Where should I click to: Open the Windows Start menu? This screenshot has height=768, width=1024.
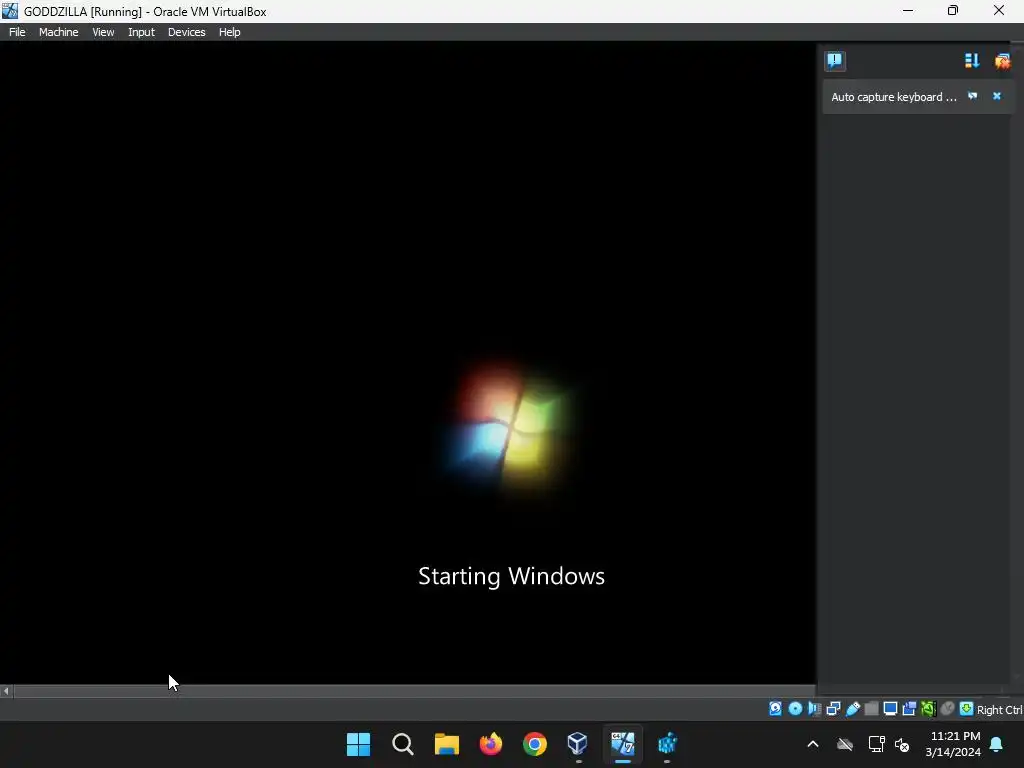(358, 744)
